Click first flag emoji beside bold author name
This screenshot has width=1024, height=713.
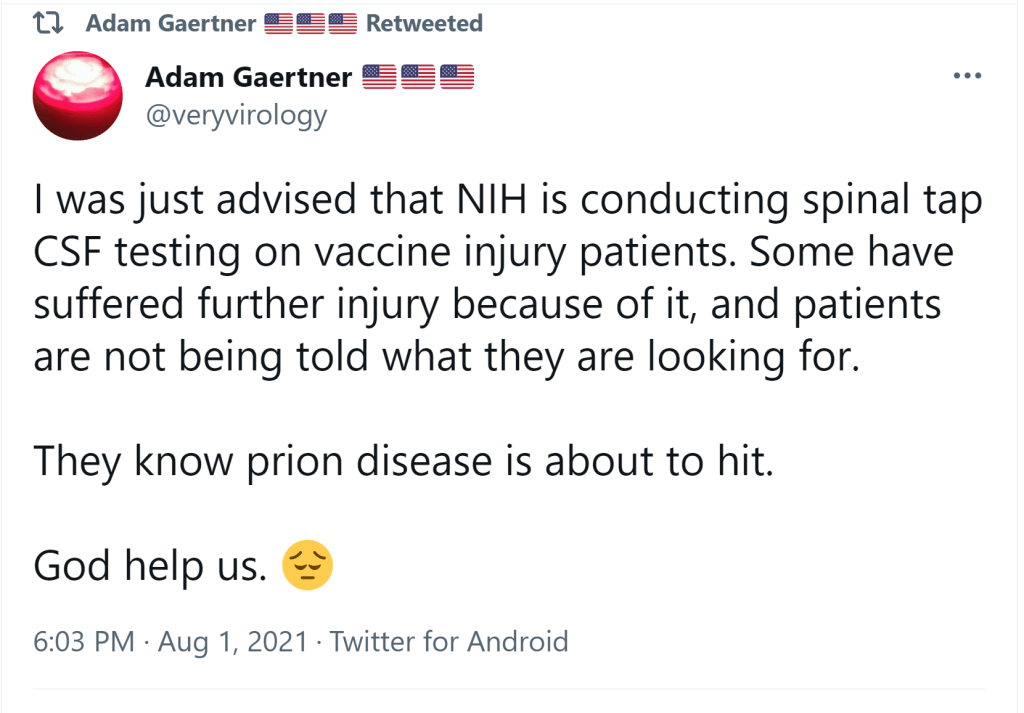[x=378, y=76]
